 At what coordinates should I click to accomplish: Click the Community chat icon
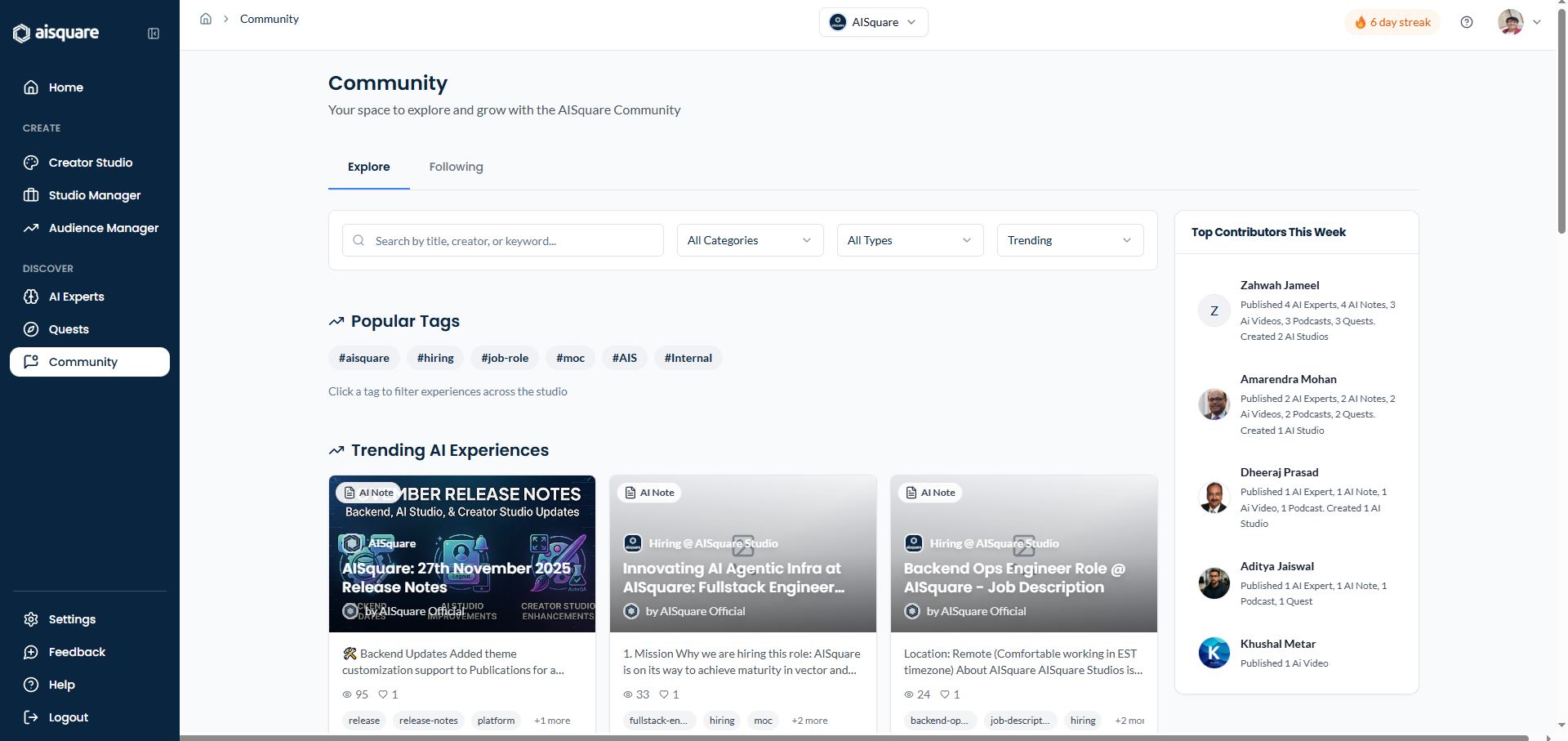click(x=31, y=362)
